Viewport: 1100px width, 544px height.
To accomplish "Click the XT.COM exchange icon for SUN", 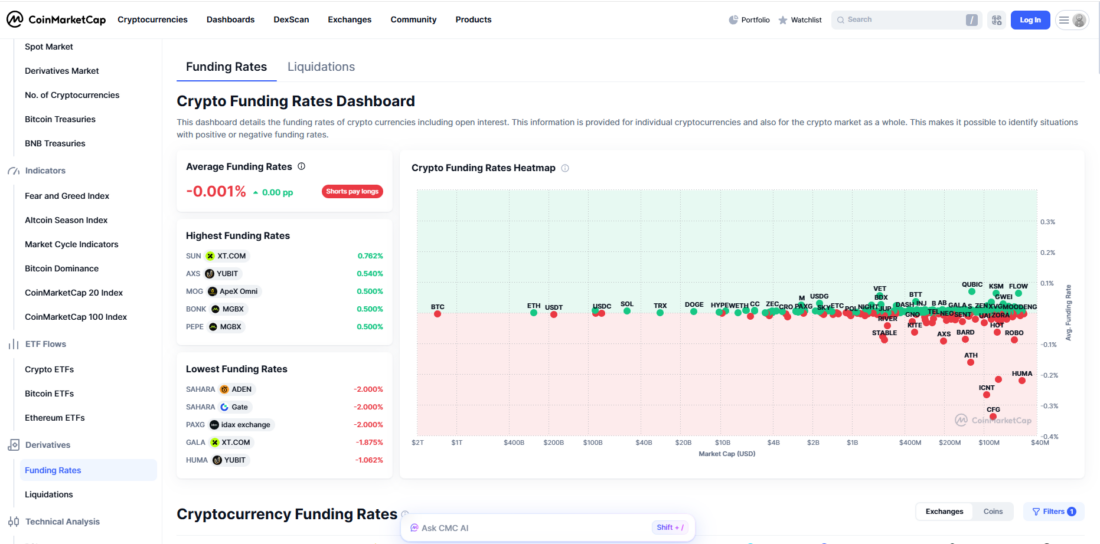I will point(210,256).
